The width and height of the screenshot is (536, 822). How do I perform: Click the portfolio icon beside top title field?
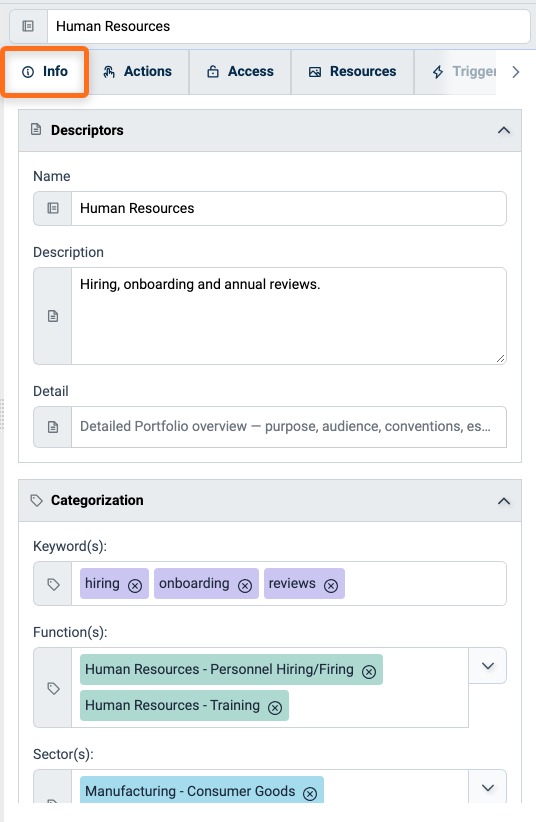(x=28, y=26)
